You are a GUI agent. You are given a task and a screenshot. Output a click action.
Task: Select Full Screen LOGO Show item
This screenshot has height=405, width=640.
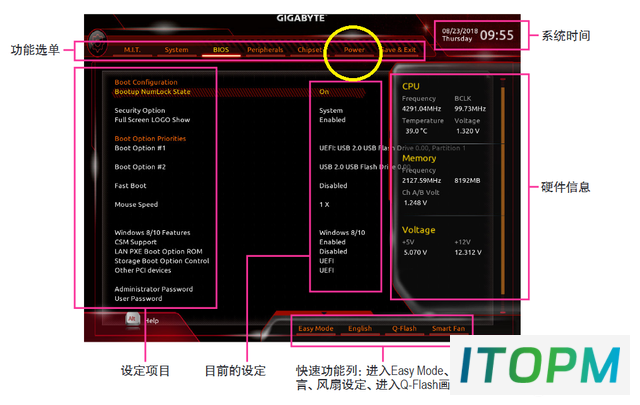[x=152, y=120]
